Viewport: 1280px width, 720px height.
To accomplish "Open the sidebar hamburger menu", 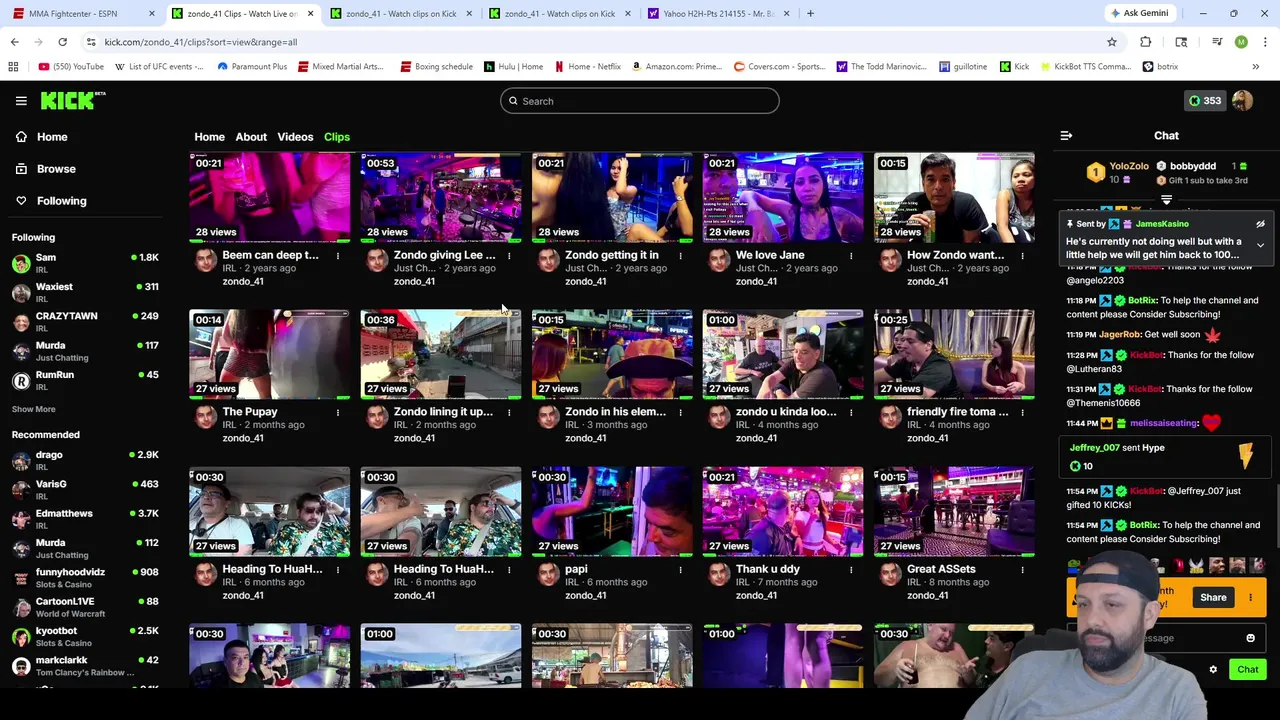I will pyautogui.click(x=21, y=101).
